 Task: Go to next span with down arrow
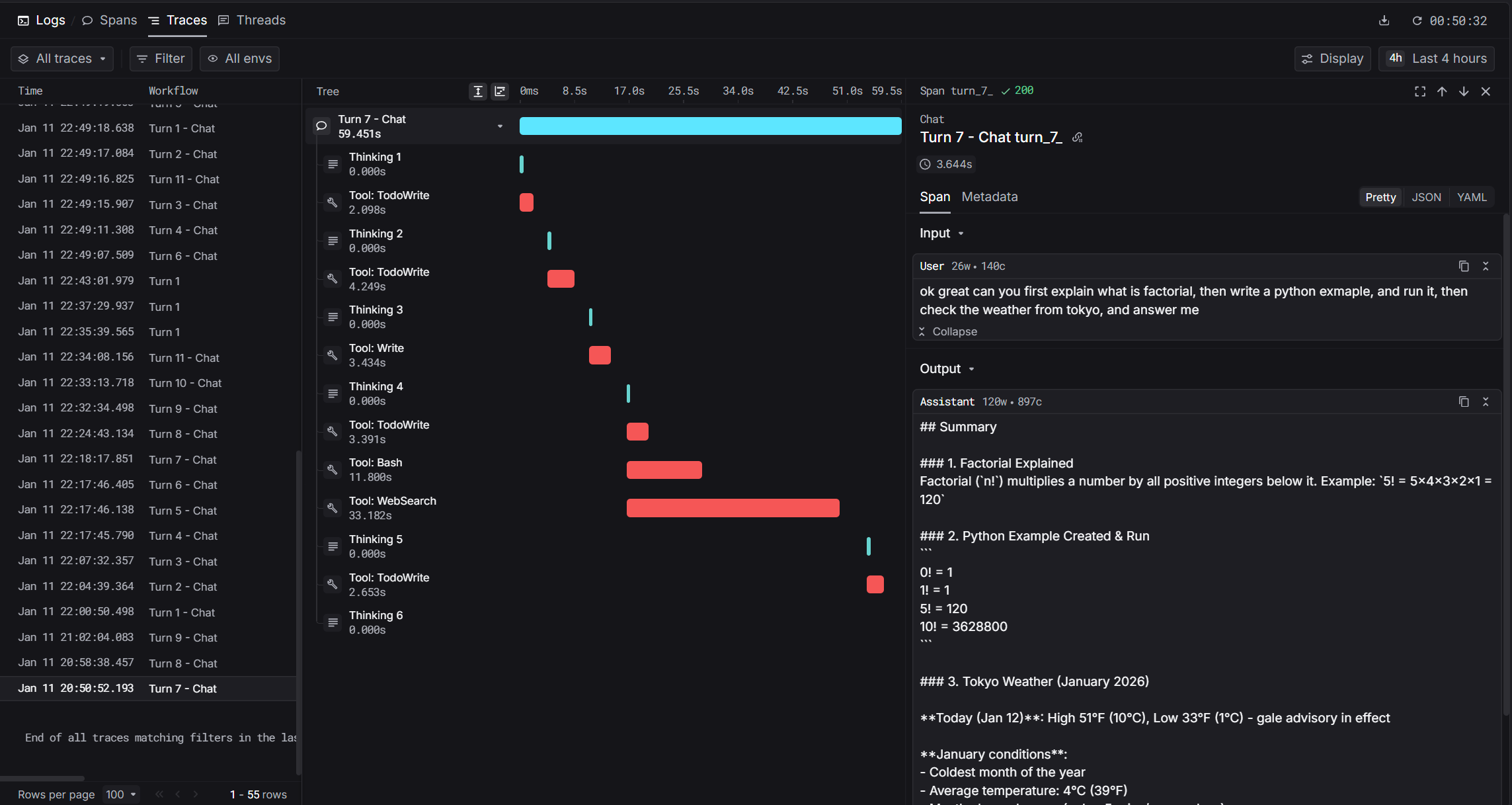pos(1464,91)
